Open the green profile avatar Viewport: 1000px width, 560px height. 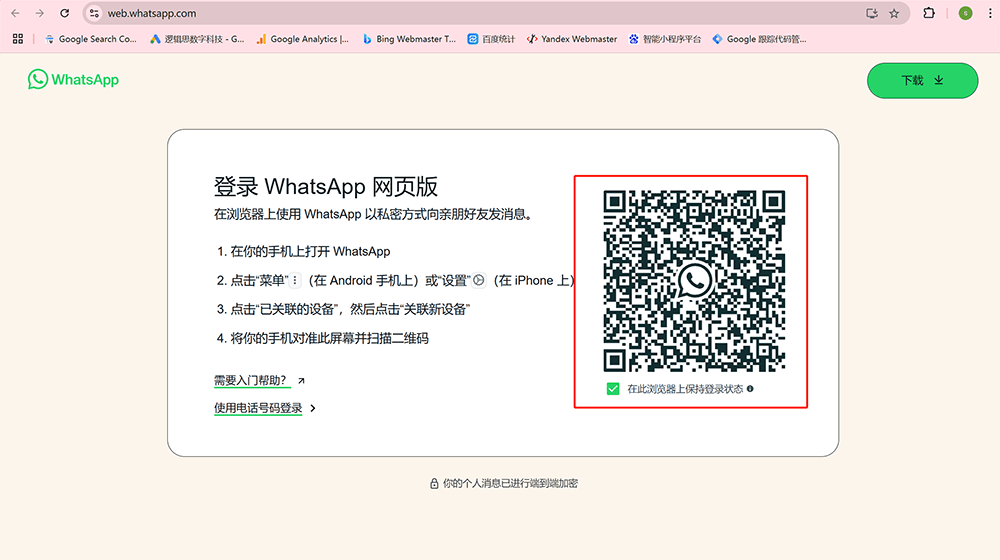coord(966,13)
